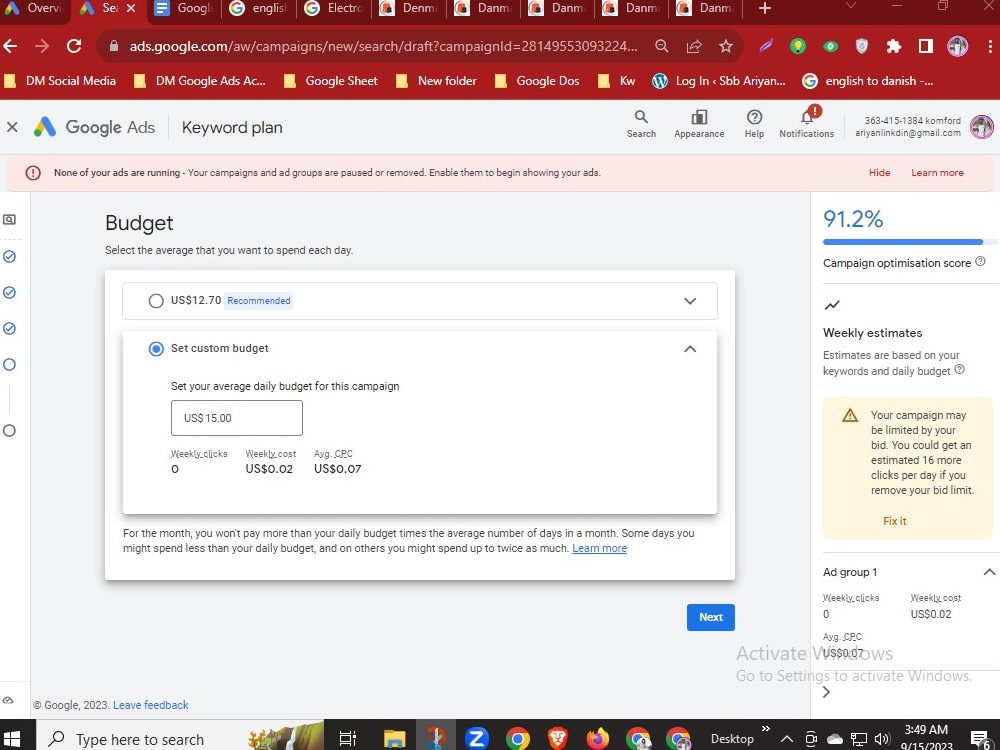Click the red alert icon in the warning banner
This screenshot has height=750, width=1000.
point(33,173)
